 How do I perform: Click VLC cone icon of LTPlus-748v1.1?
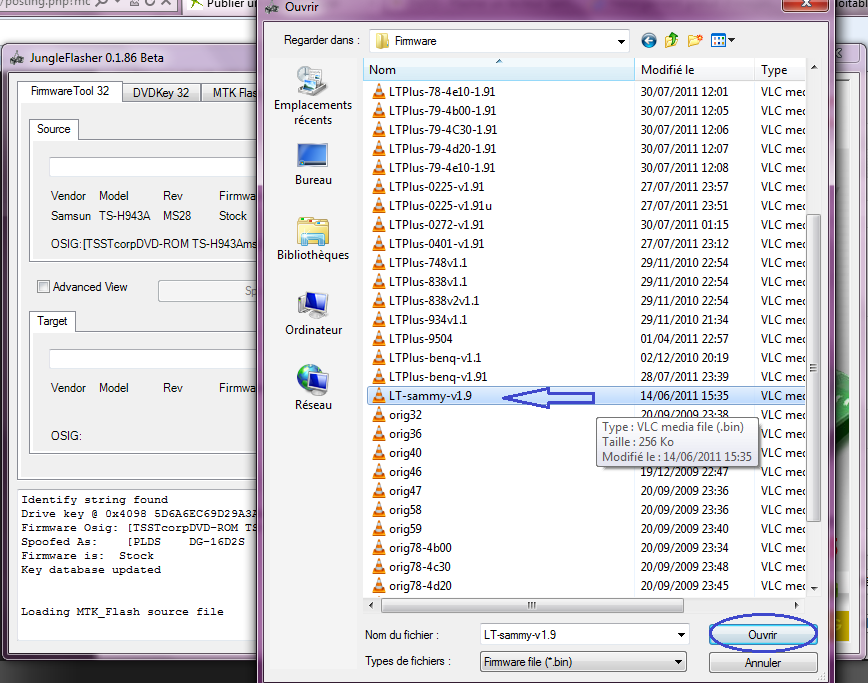(379, 262)
